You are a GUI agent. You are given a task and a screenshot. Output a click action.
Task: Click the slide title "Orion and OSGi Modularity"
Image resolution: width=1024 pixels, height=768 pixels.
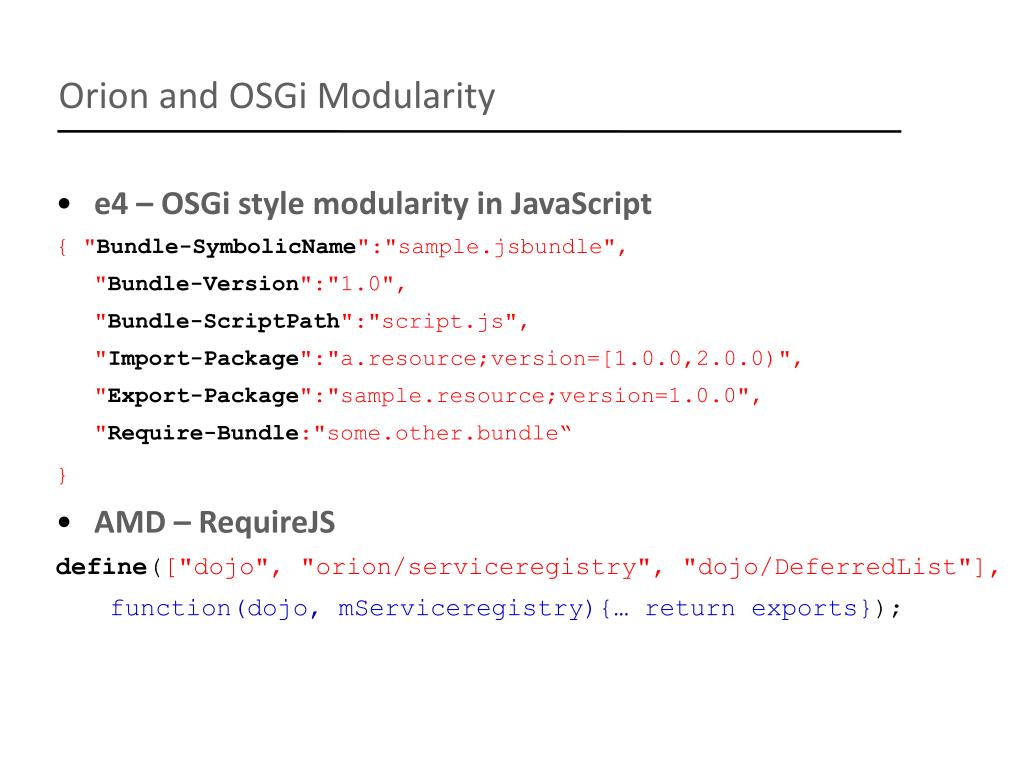[x=277, y=97]
